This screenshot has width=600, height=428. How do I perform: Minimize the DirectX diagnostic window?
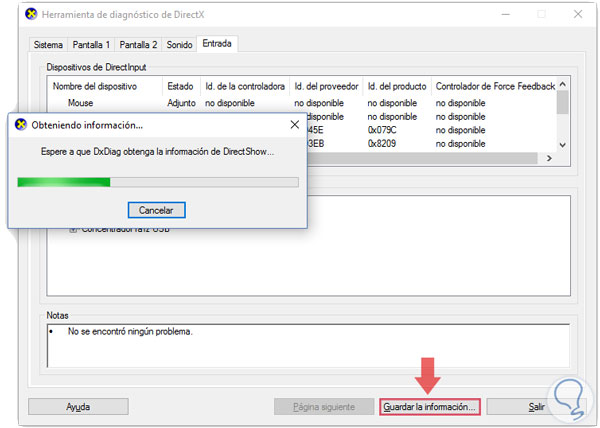[x=506, y=15]
